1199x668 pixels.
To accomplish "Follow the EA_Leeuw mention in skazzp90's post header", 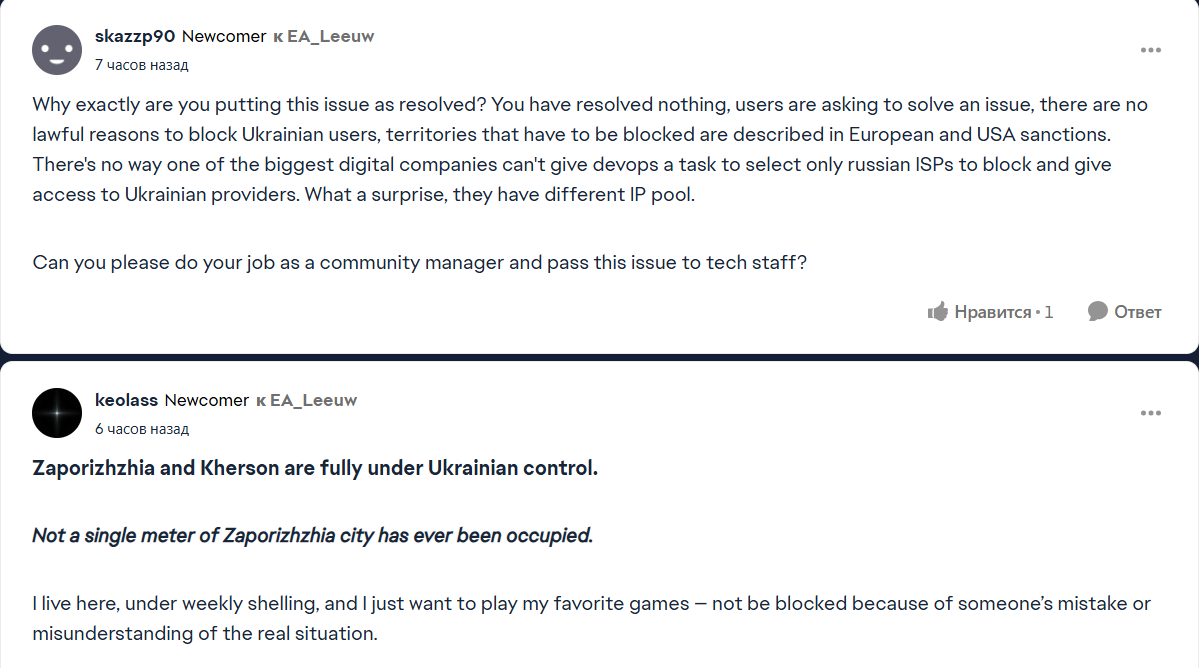I will pos(328,36).
